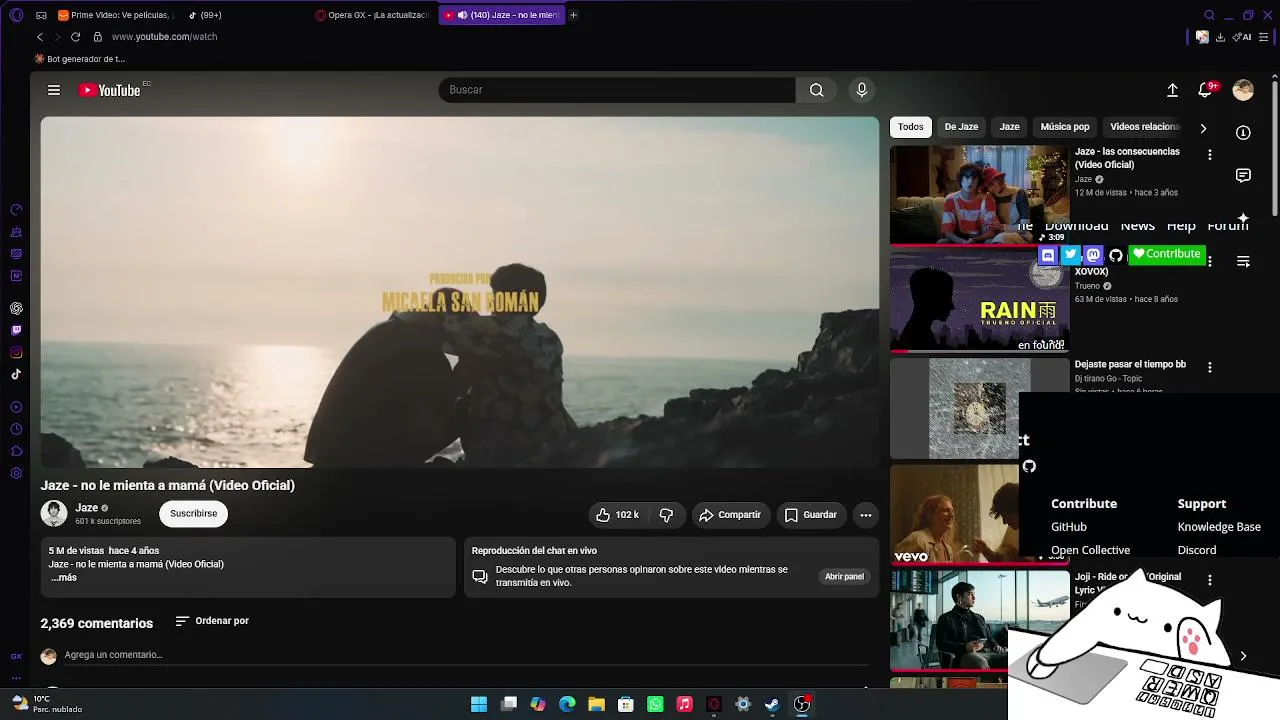Viewport: 1280px width, 720px height.
Task: Open Microsoft Edge from the taskbar
Action: pos(567,704)
